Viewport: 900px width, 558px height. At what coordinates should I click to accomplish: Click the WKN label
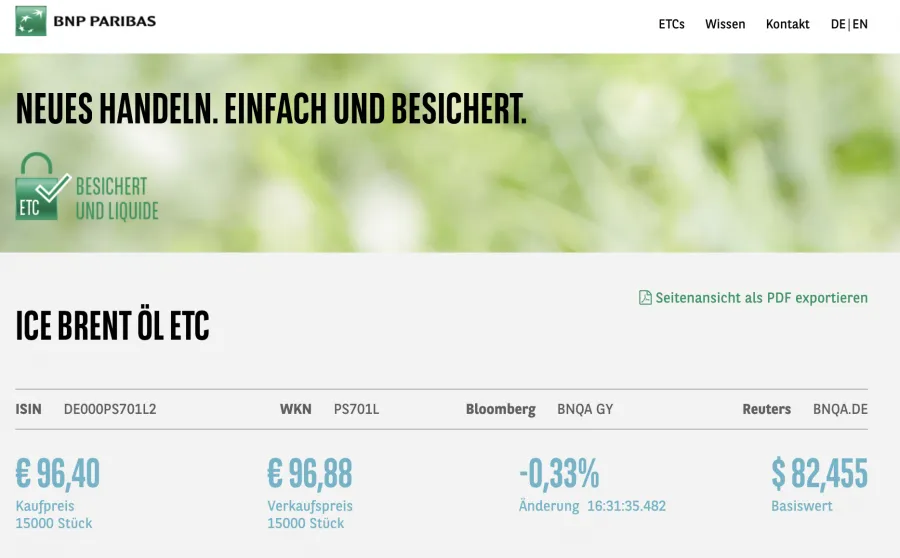(296, 409)
